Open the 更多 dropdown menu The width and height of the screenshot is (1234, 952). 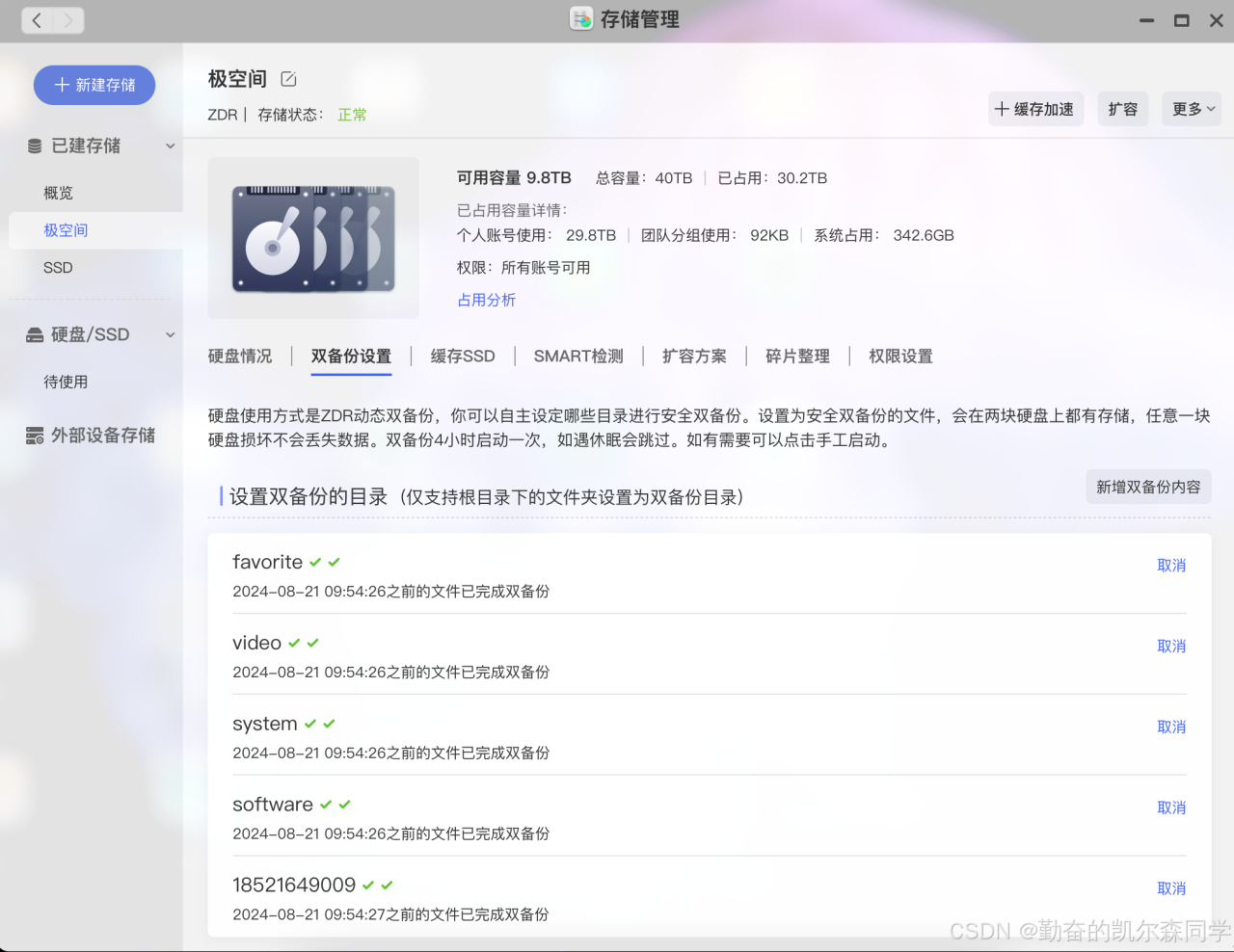point(1192,109)
